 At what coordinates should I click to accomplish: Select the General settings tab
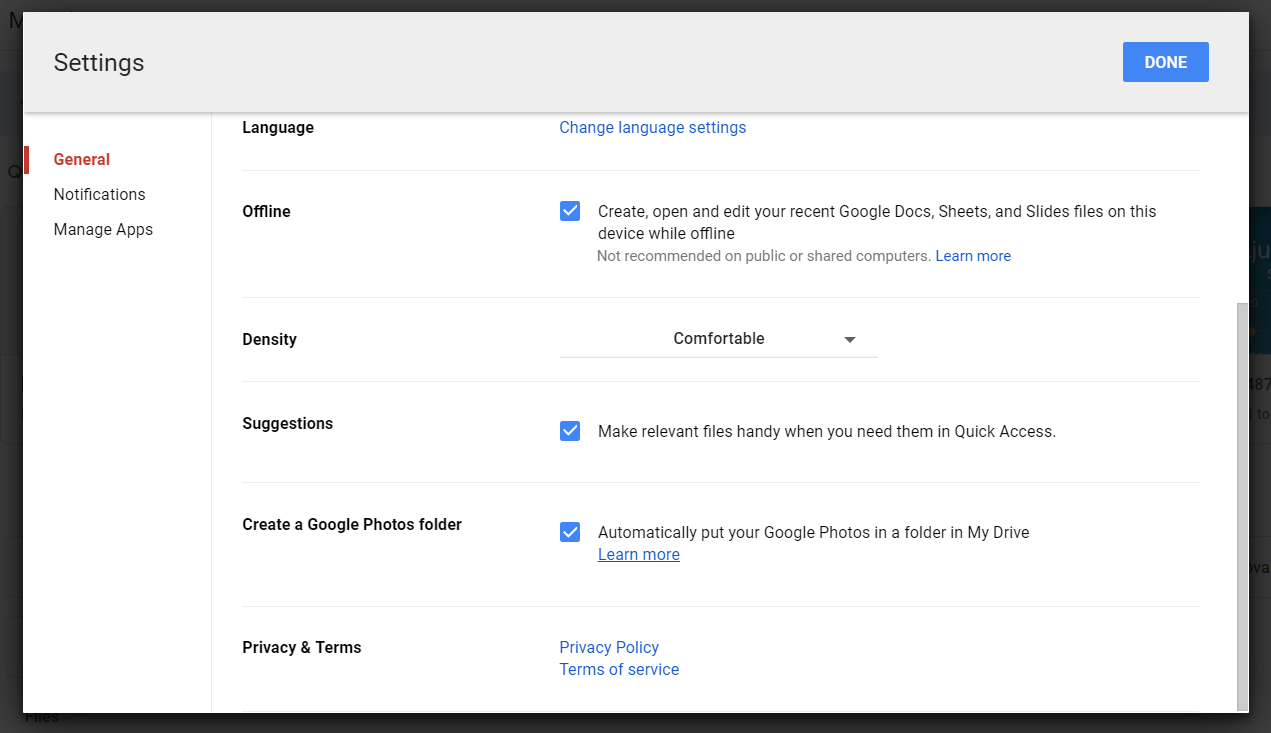point(82,160)
